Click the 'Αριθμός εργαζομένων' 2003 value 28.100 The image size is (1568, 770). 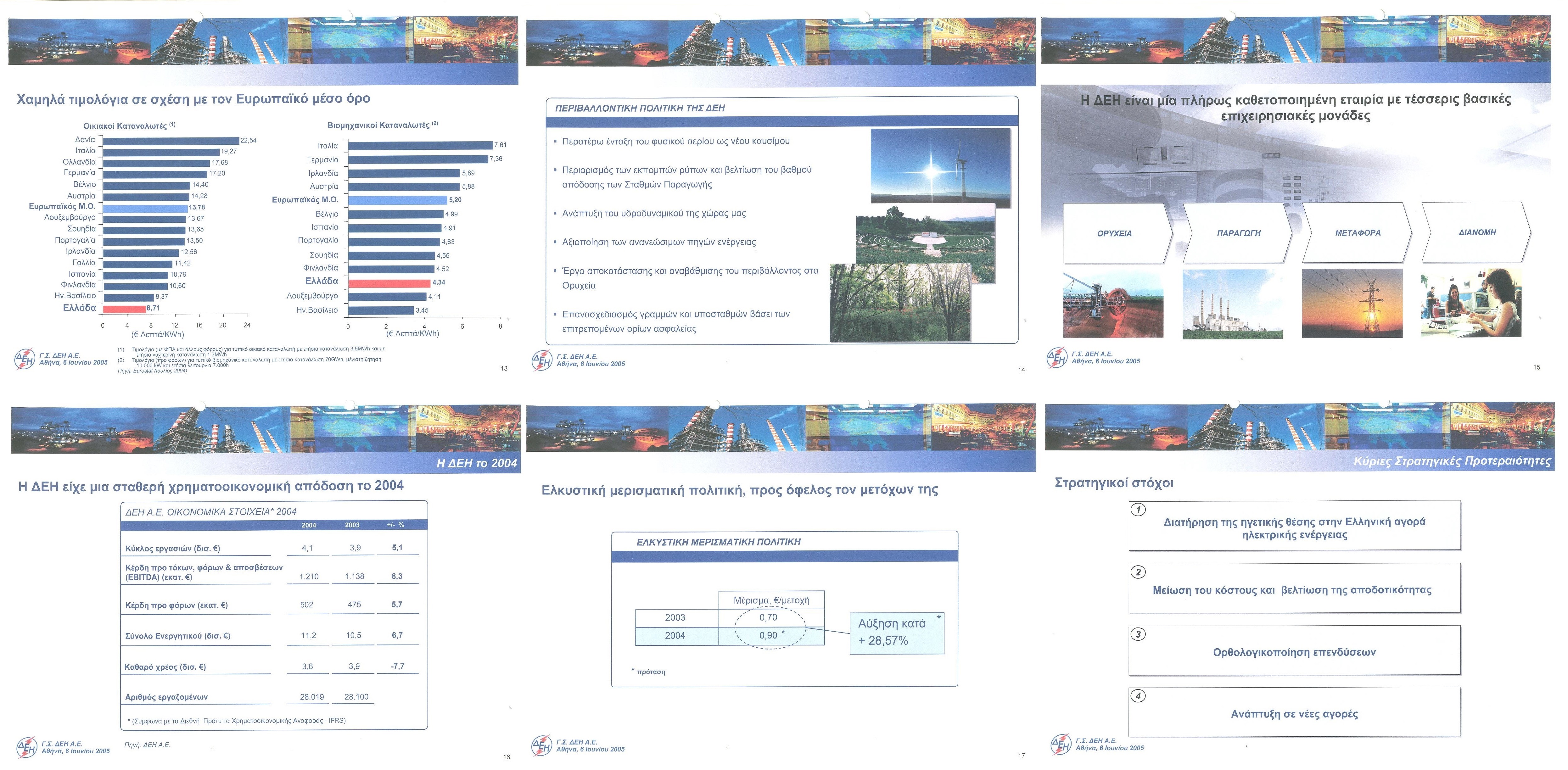pyautogui.click(x=356, y=697)
